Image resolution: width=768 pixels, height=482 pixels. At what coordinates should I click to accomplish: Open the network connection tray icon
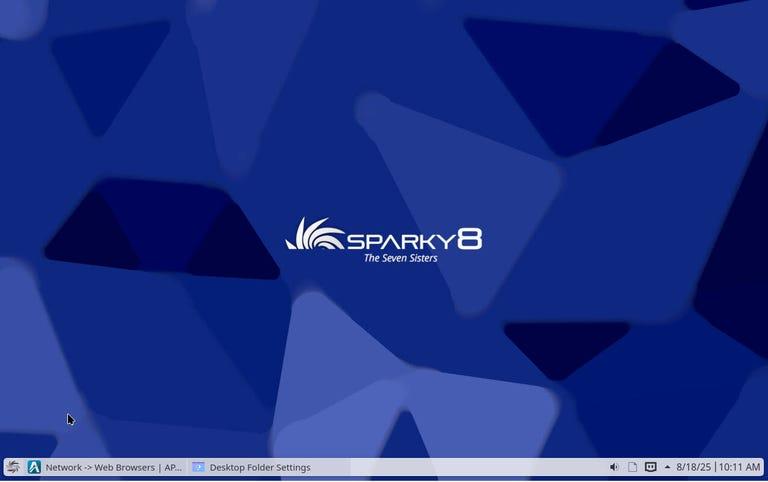[650, 467]
